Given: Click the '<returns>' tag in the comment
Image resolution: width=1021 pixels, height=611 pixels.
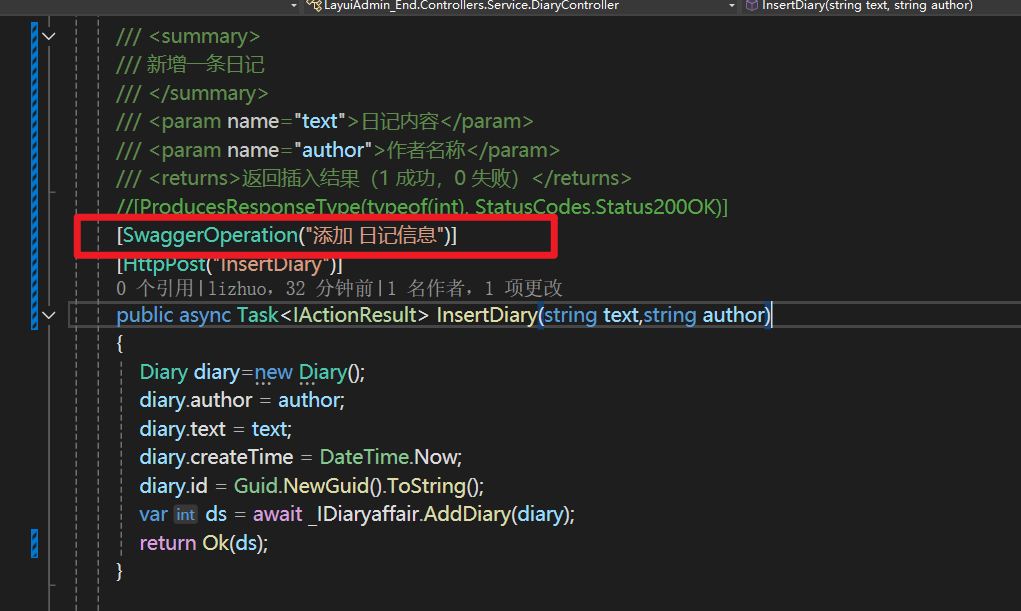Looking at the screenshot, I should 195,178.
